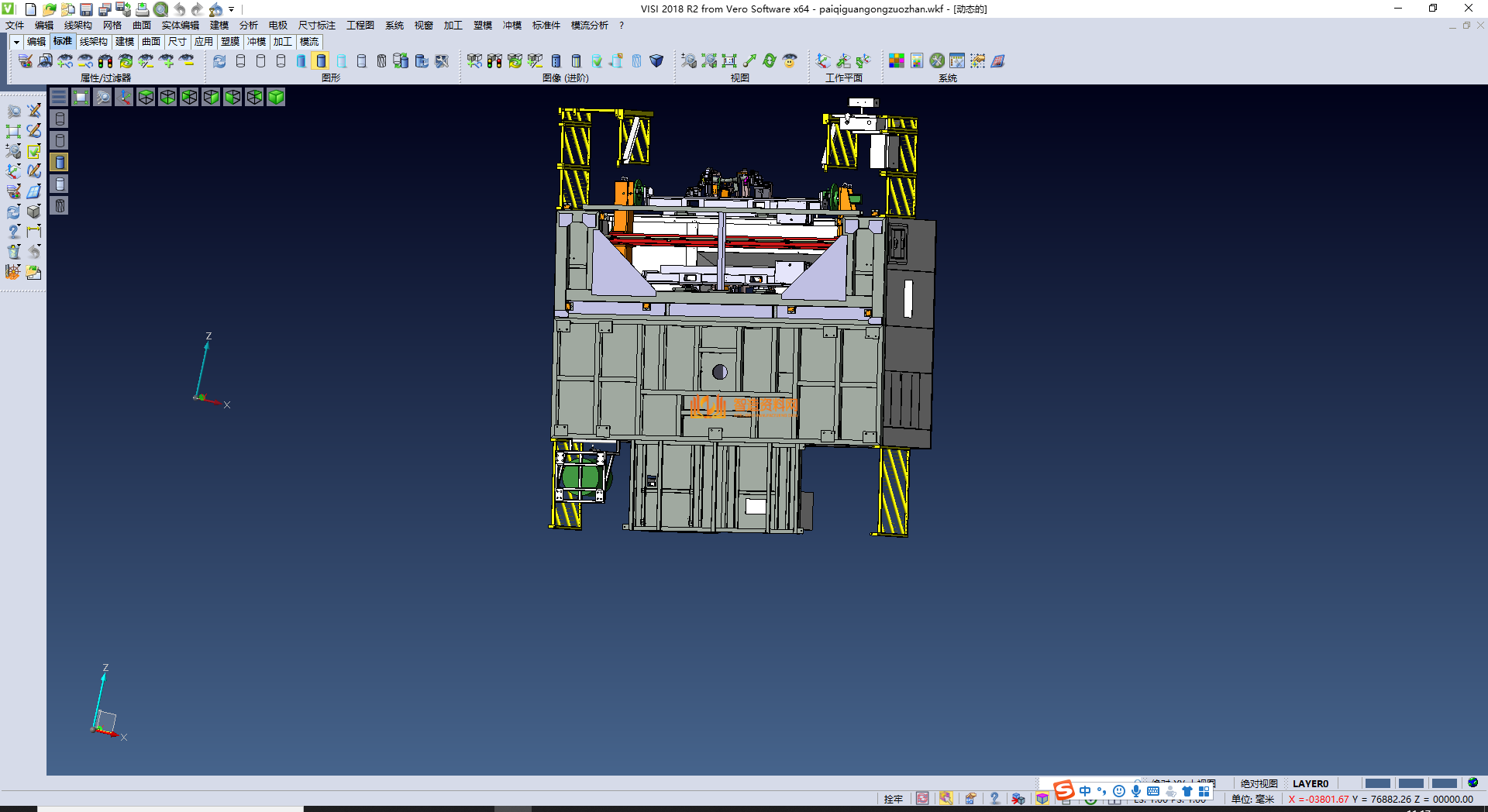The image size is (1488, 812).
Task: Toggle the yellow-highlighted cube status bar button
Action: (1042, 799)
